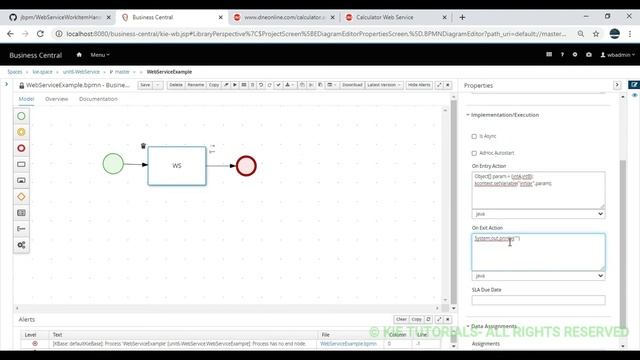Open the wbadmin user menu
The height and width of the screenshot is (360, 640).
[x=618, y=55]
